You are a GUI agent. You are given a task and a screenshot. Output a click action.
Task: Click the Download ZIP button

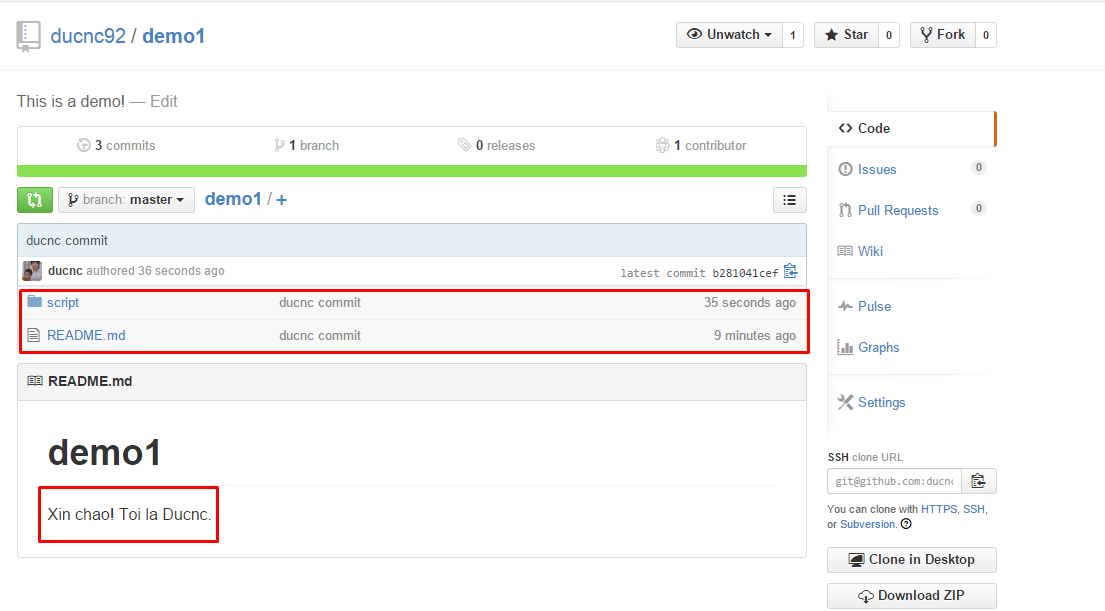(912, 595)
